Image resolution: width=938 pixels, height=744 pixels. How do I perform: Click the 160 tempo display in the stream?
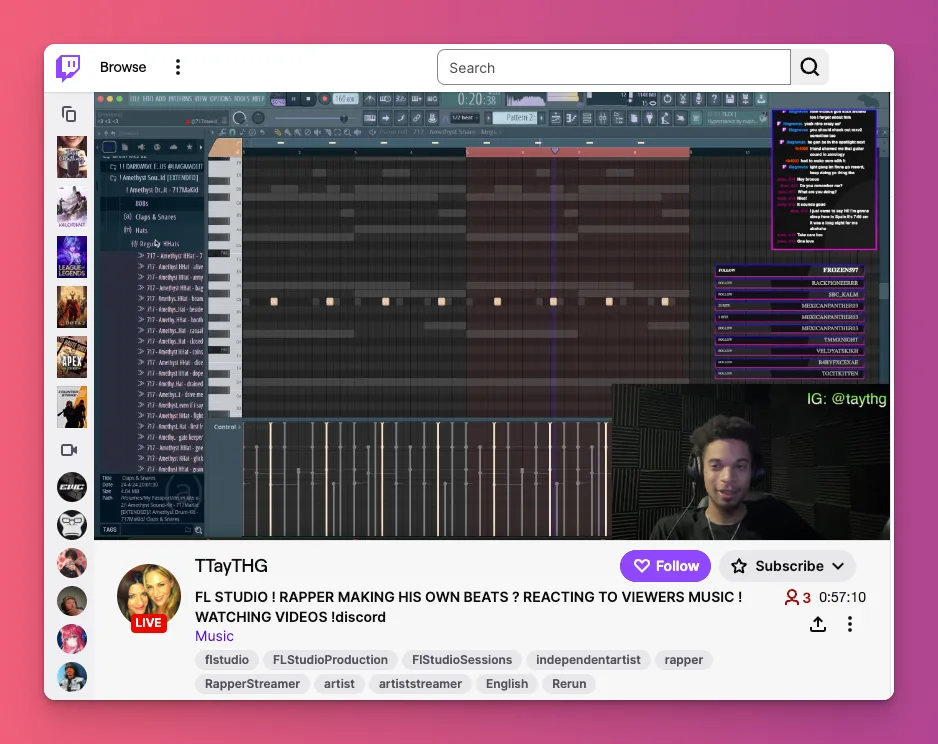click(x=345, y=99)
